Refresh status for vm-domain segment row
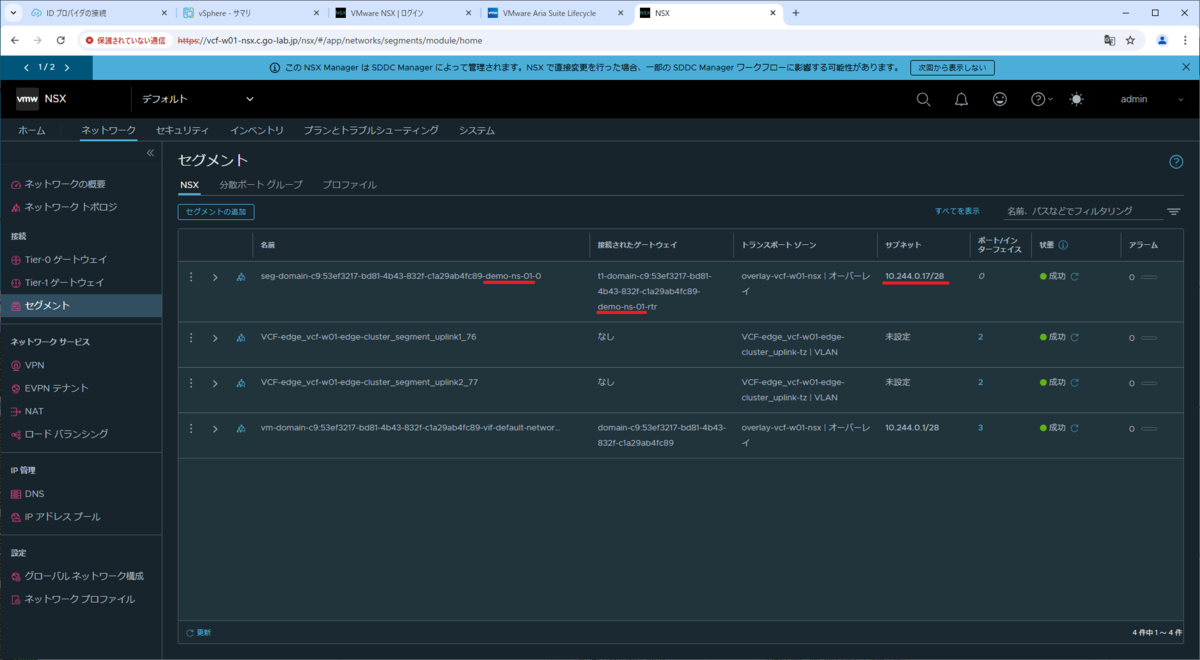1200x660 pixels. (x=1075, y=428)
